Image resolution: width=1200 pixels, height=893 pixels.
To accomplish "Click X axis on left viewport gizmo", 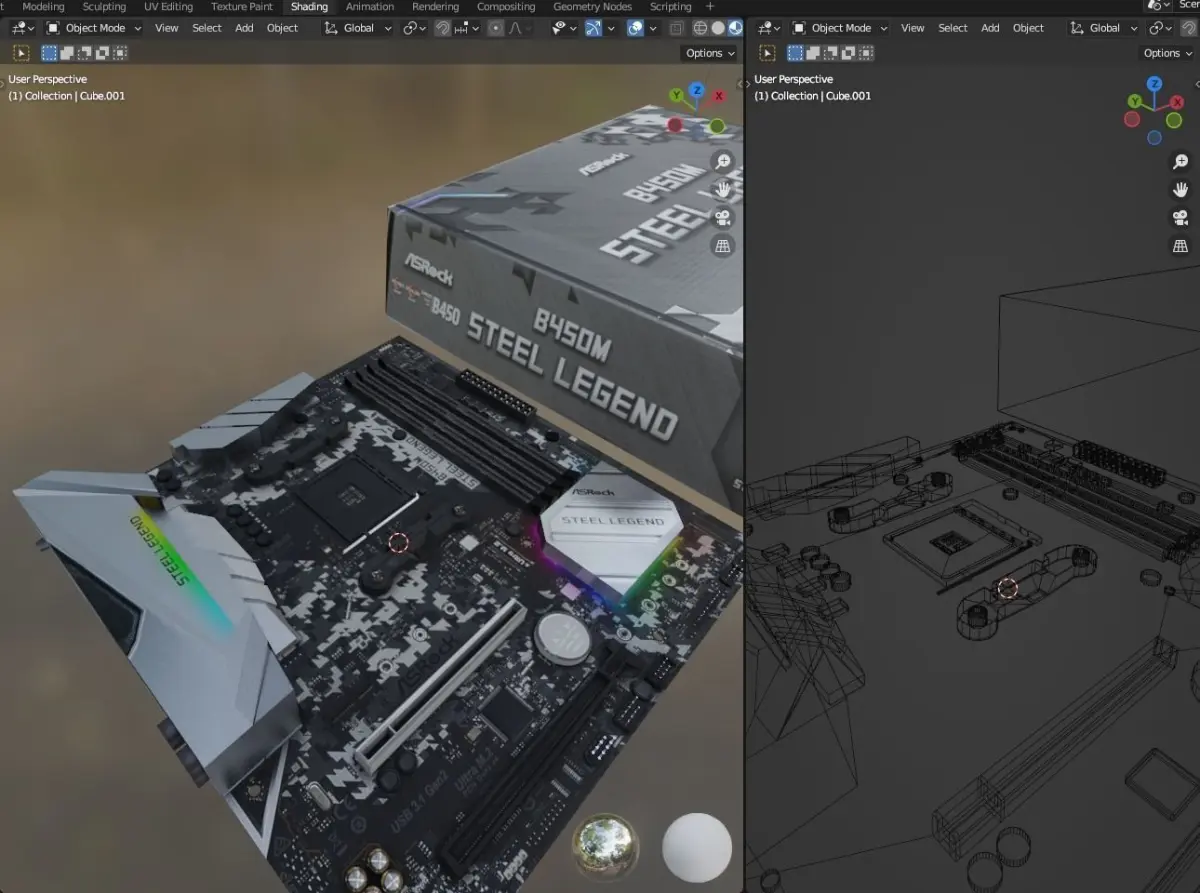I will point(719,96).
